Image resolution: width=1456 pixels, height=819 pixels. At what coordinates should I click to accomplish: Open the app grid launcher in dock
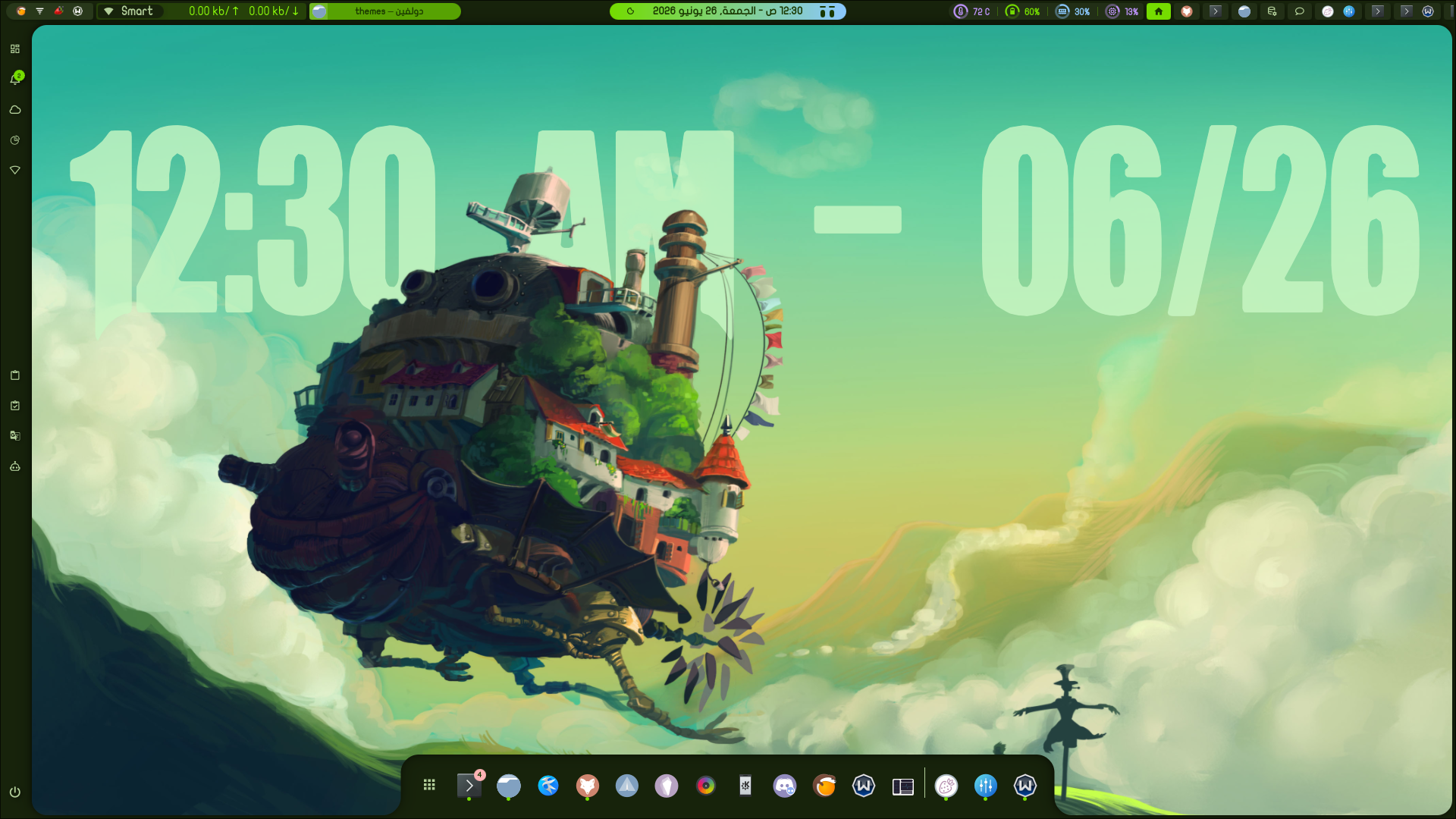pos(429,786)
